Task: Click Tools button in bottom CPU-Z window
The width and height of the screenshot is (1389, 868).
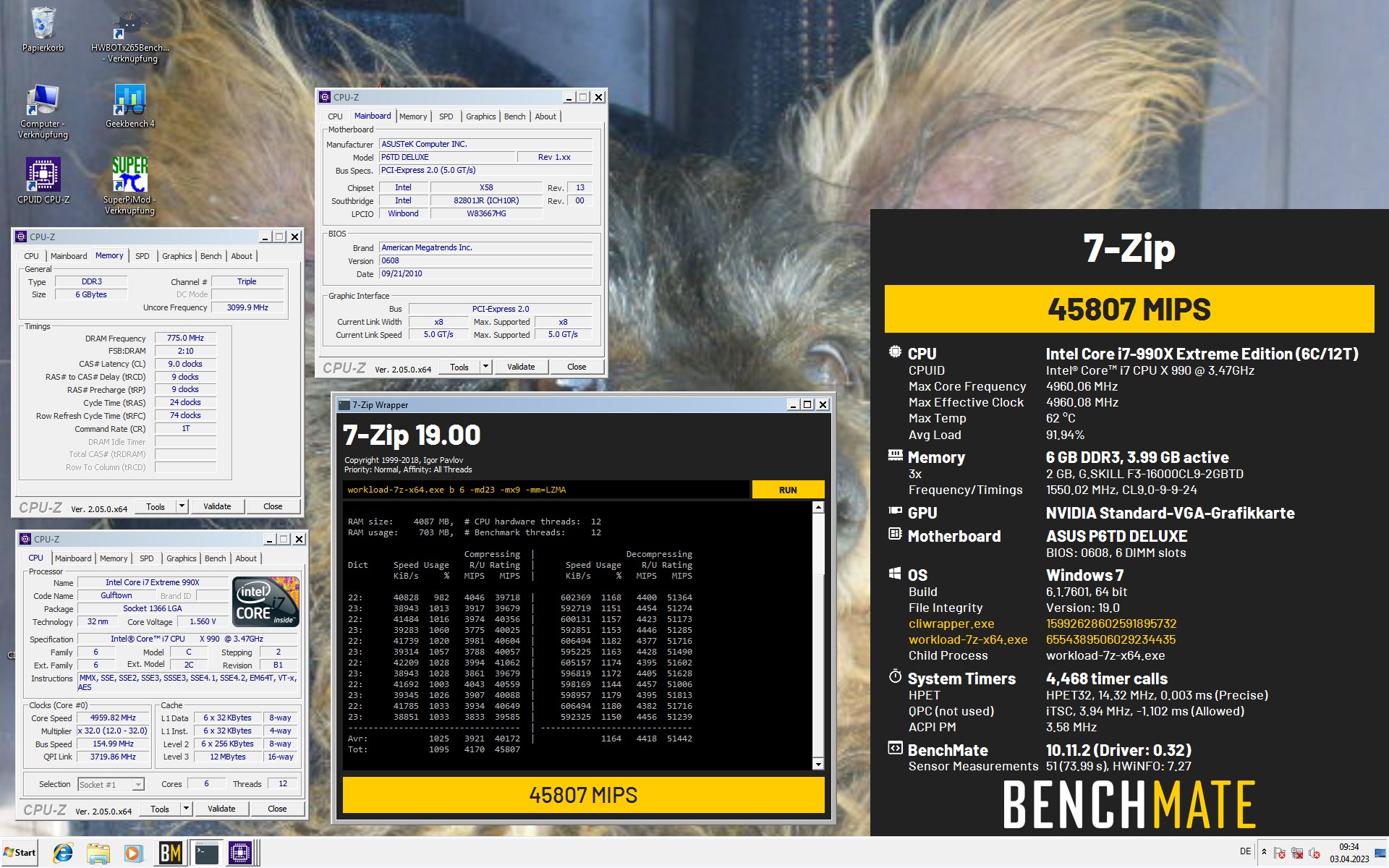Action: click(160, 809)
